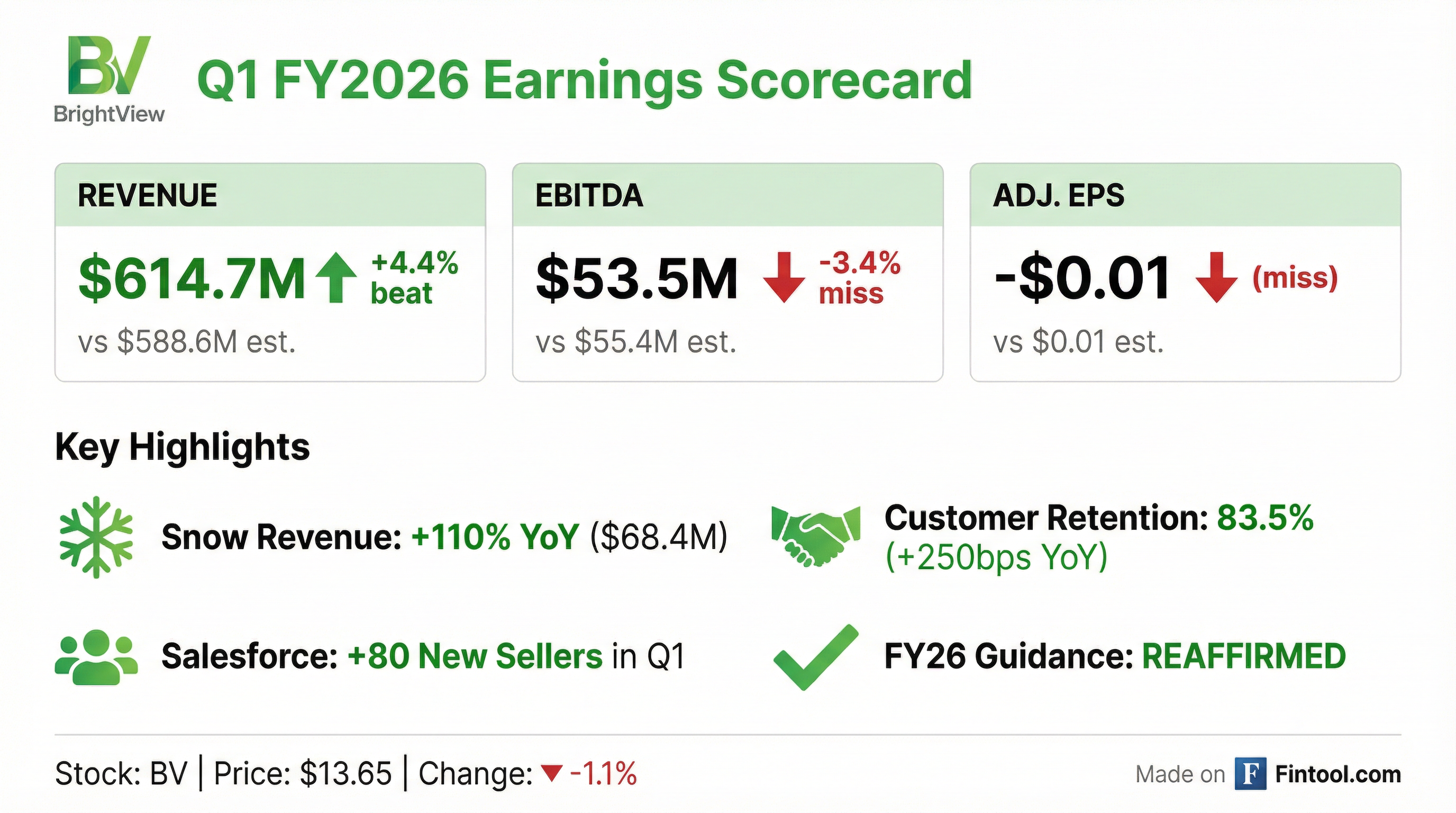Click the green up arrow beside revenue
Image resolution: width=1456 pixels, height=813 pixels.
[336, 277]
